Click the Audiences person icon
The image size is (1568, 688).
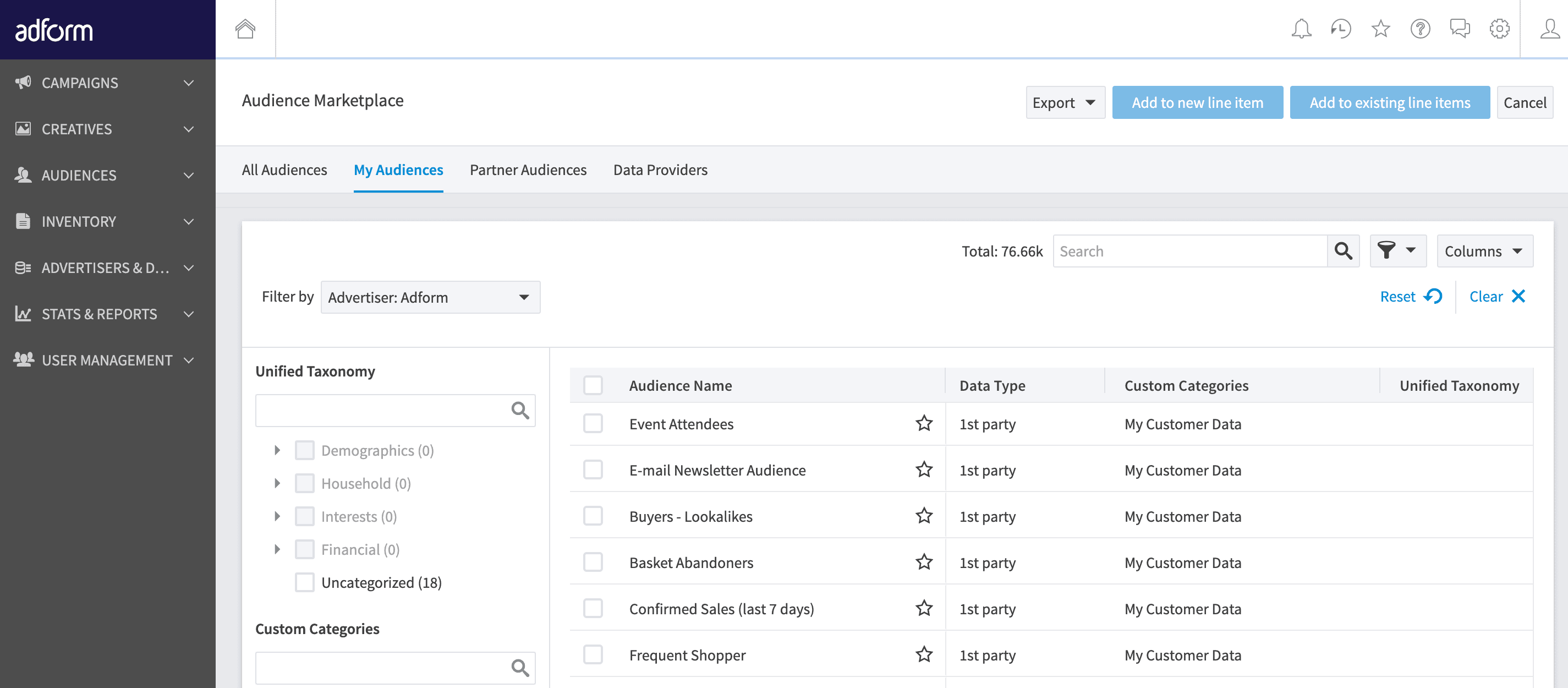pyautogui.click(x=23, y=174)
